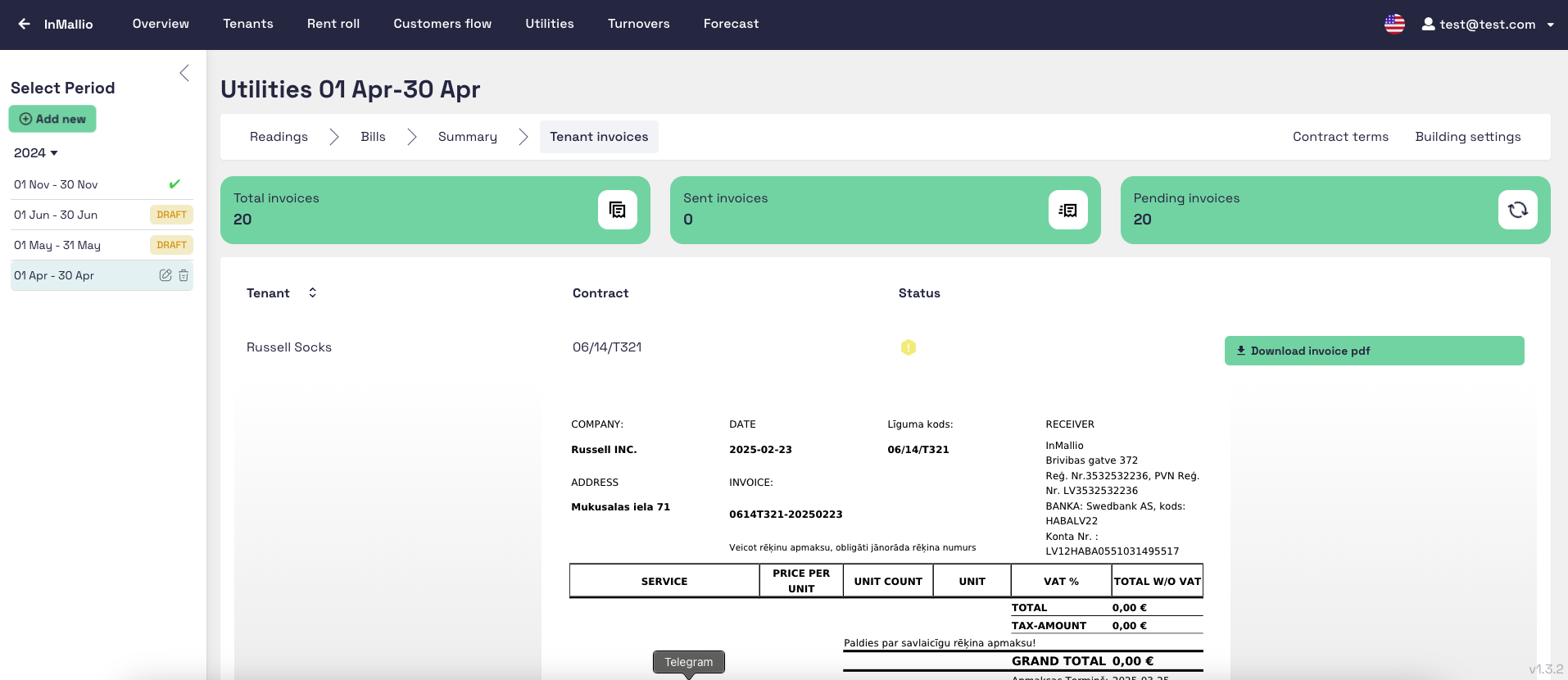This screenshot has height=680, width=1568.
Task: Select the Tenant invoices step
Action: click(599, 137)
